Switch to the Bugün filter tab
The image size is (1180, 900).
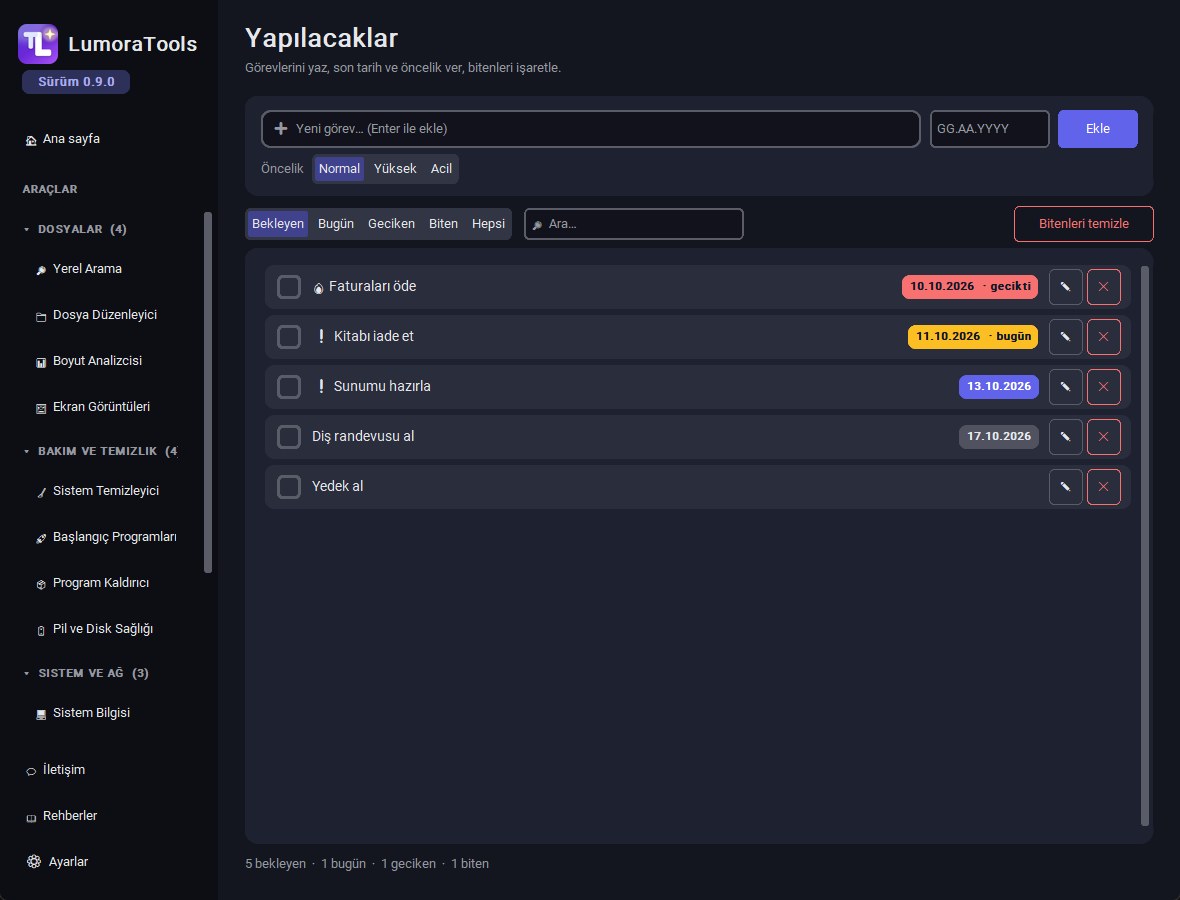336,223
